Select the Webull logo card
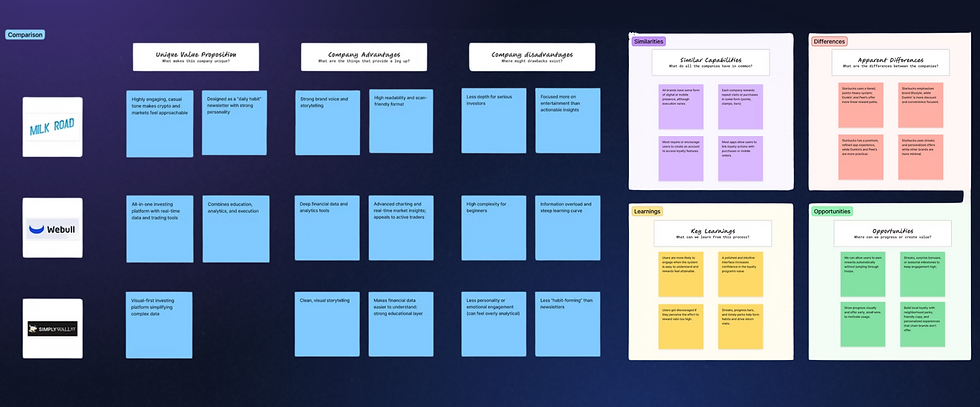 pyautogui.click(x=52, y=228)
